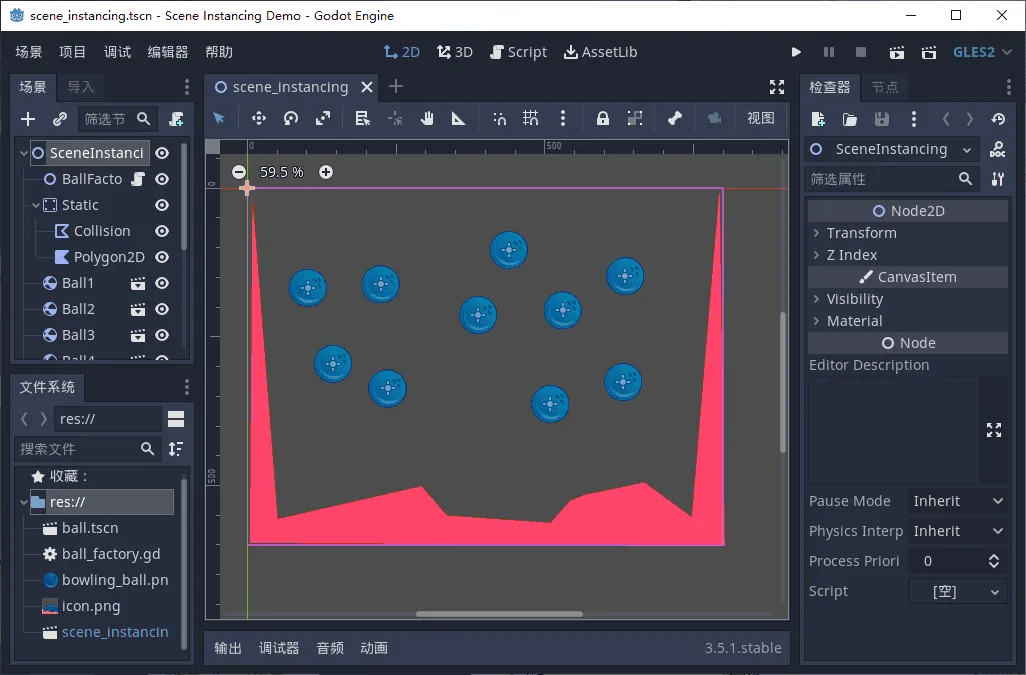
Task: Hide the Polygon2D node visibility
Action: (x=162, y=257)
